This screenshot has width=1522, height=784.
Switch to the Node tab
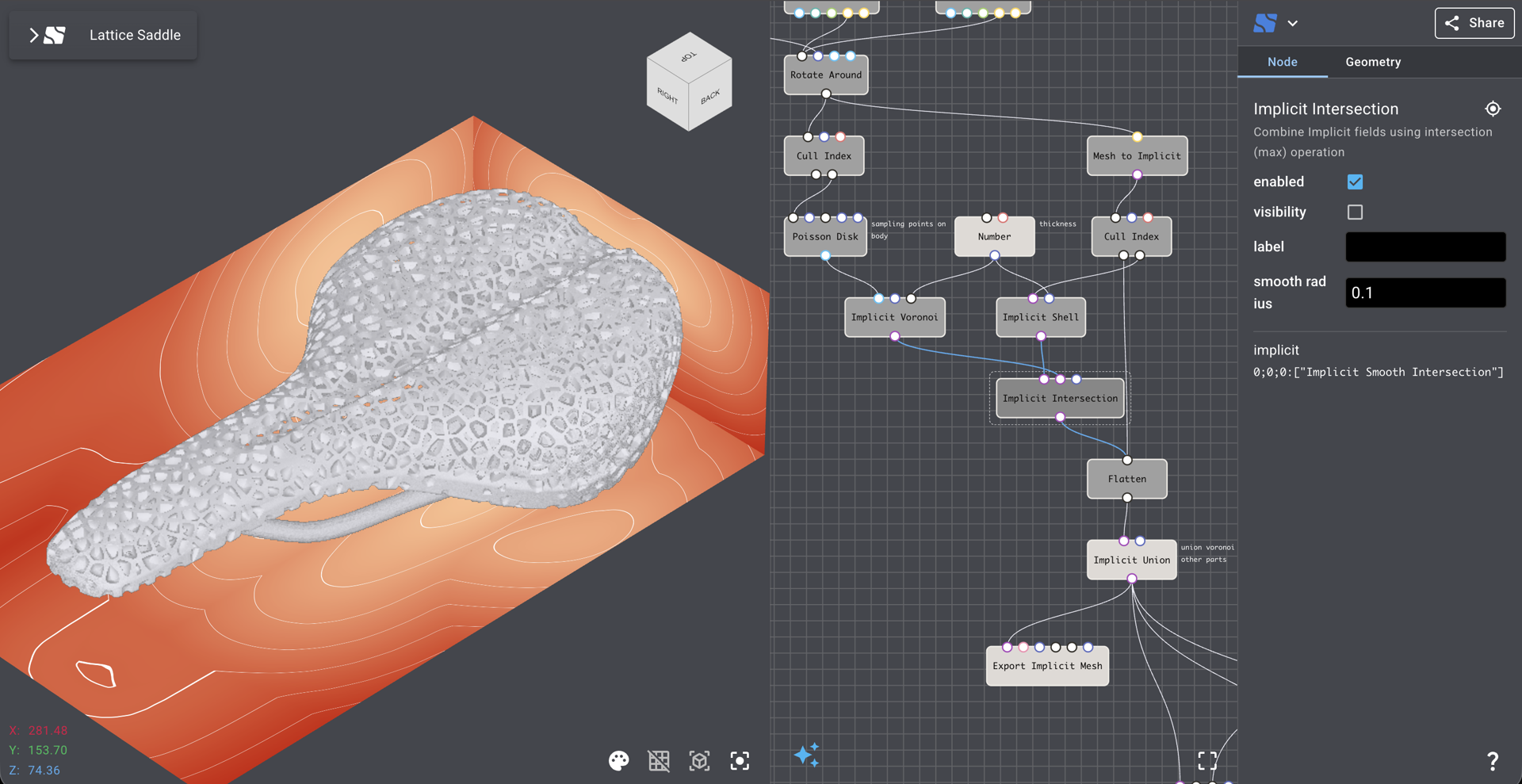click(1282, 62)
